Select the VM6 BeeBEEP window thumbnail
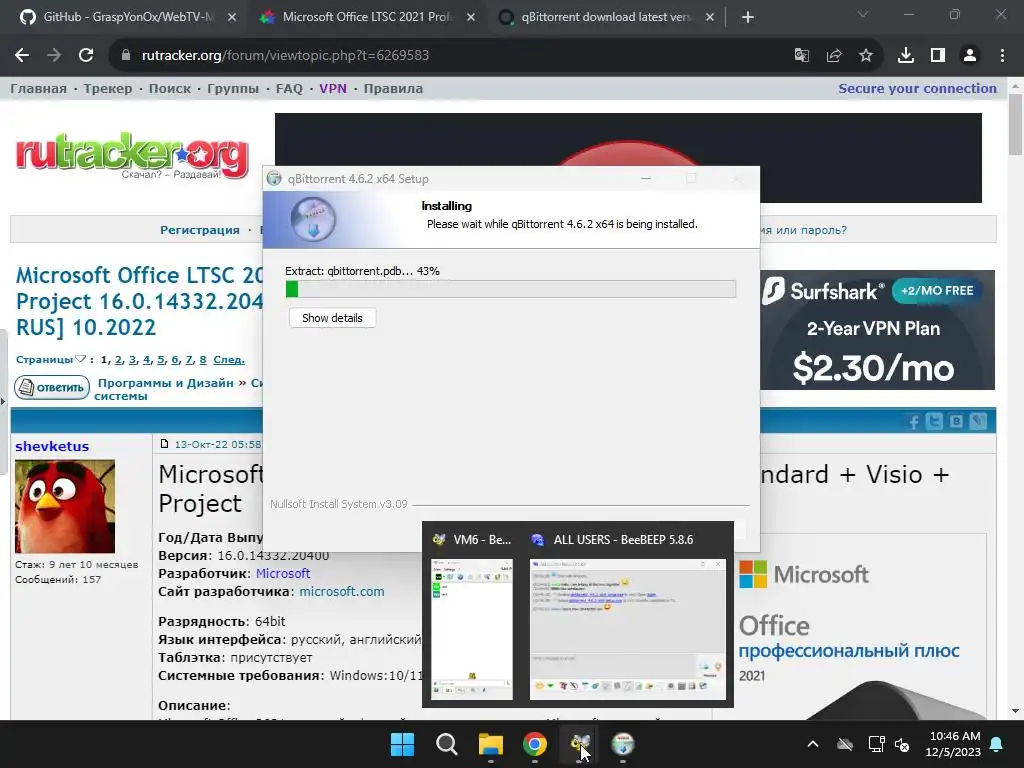This screenshot has height=768, width=1024. (x=472, y=615)
